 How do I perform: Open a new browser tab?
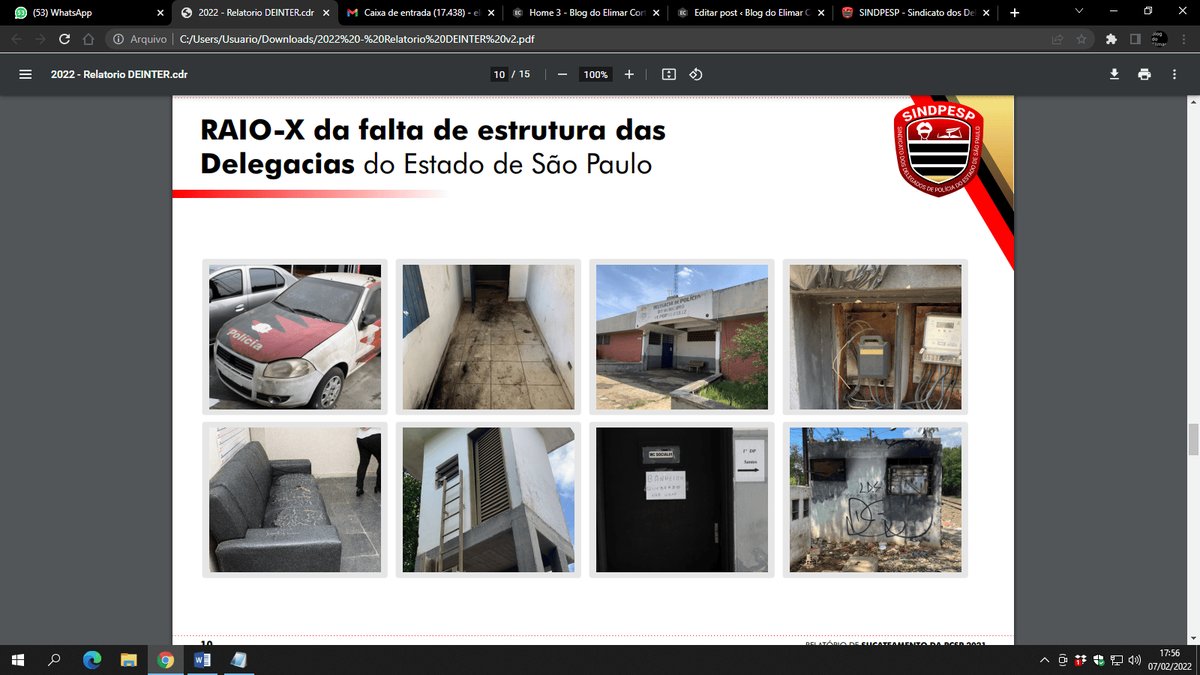(x=1015, y=13)
